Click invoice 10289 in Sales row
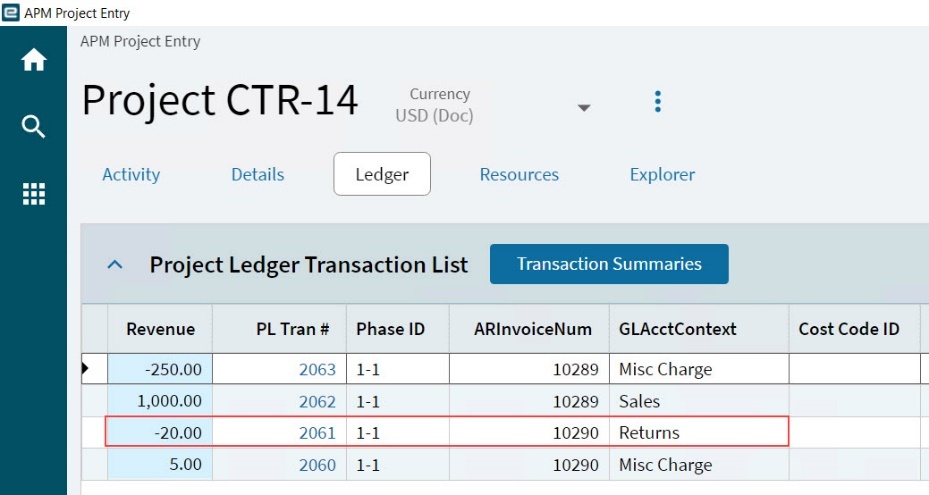The image size is (929, 495). [x=529, y=401]
